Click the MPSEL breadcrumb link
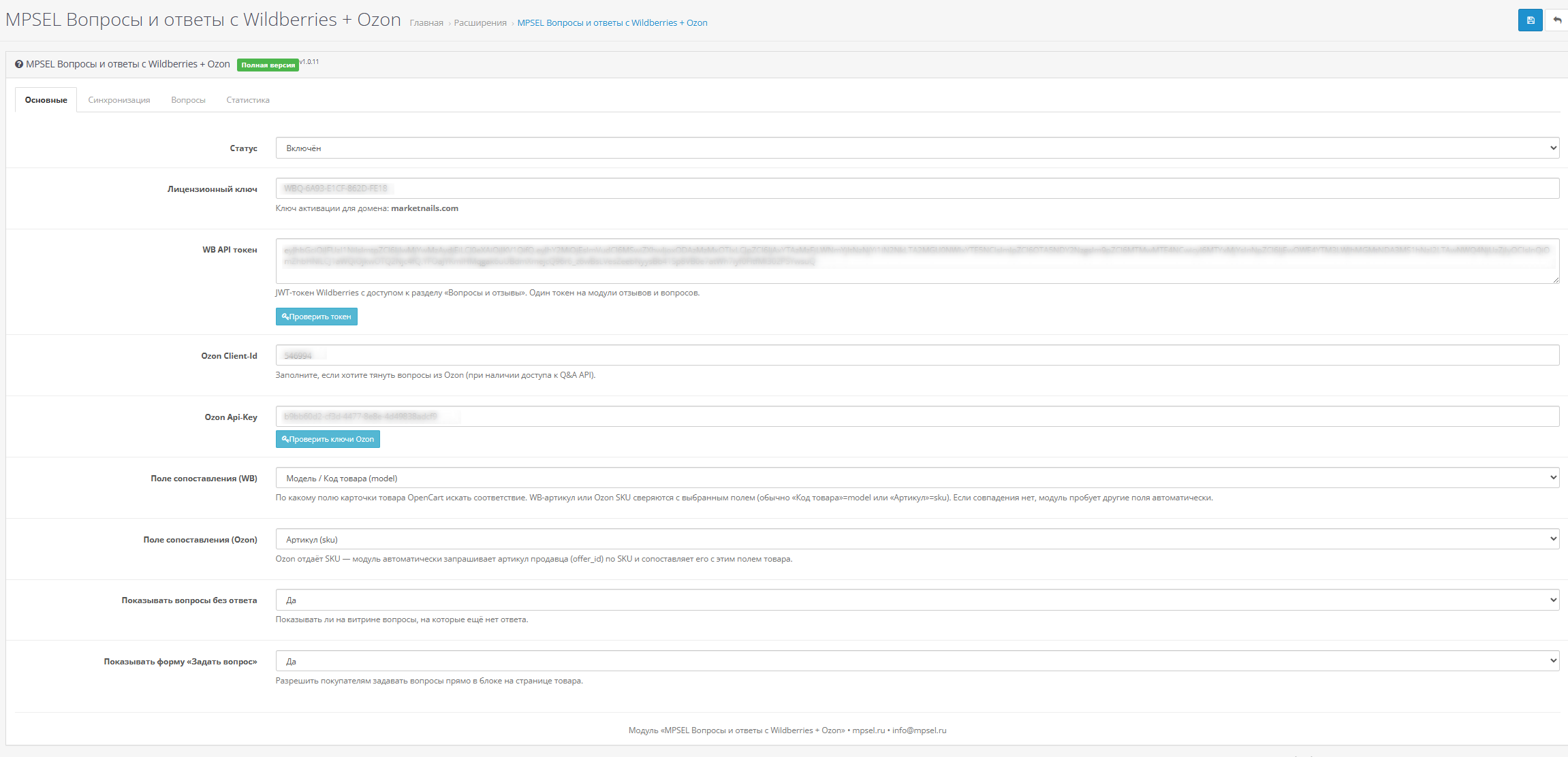Viewport: 1568px width, 757px height. tap(612, 23)
